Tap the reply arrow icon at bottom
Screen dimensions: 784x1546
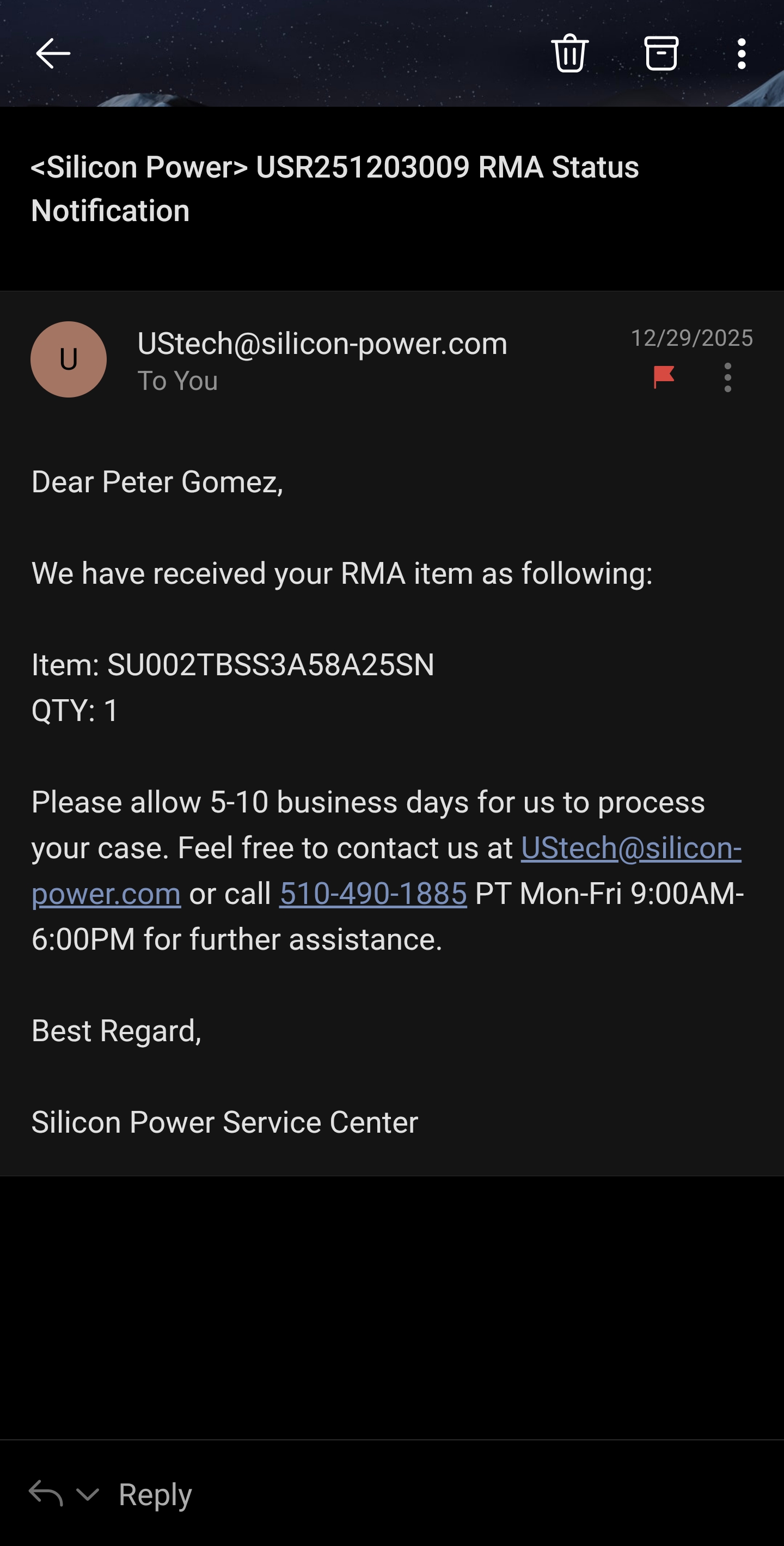pyautogui.click(x=46, y=1493)
